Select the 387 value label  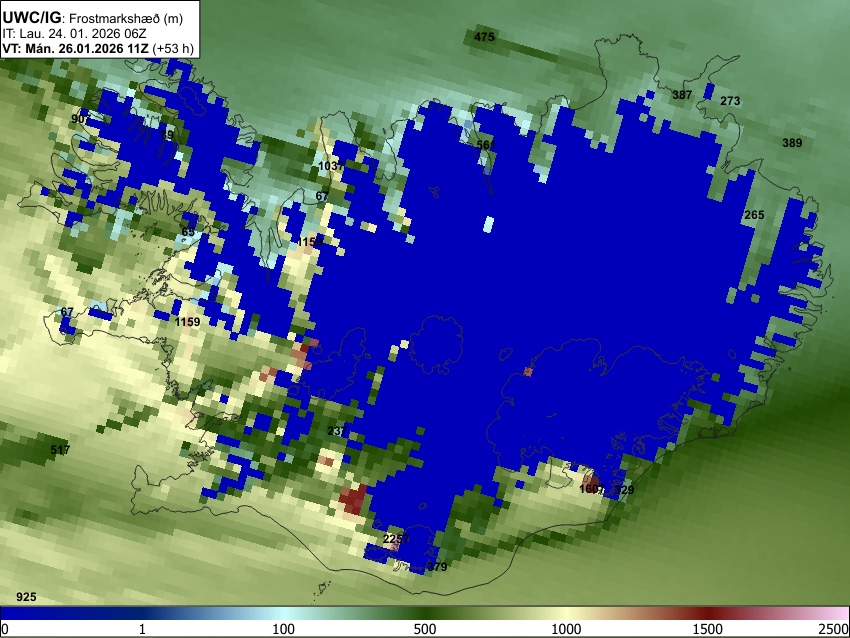(682, 95)
